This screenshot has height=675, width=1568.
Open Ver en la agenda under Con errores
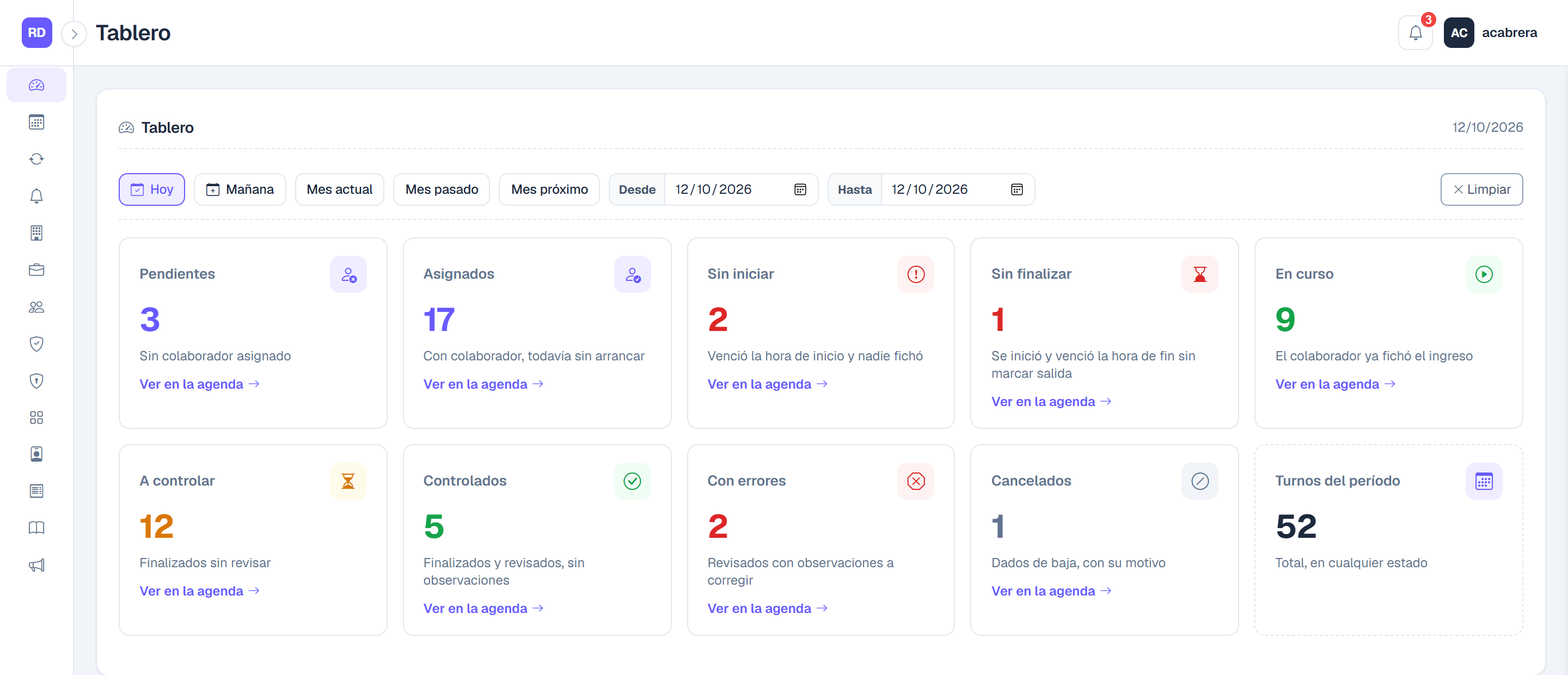coord(768,609)
